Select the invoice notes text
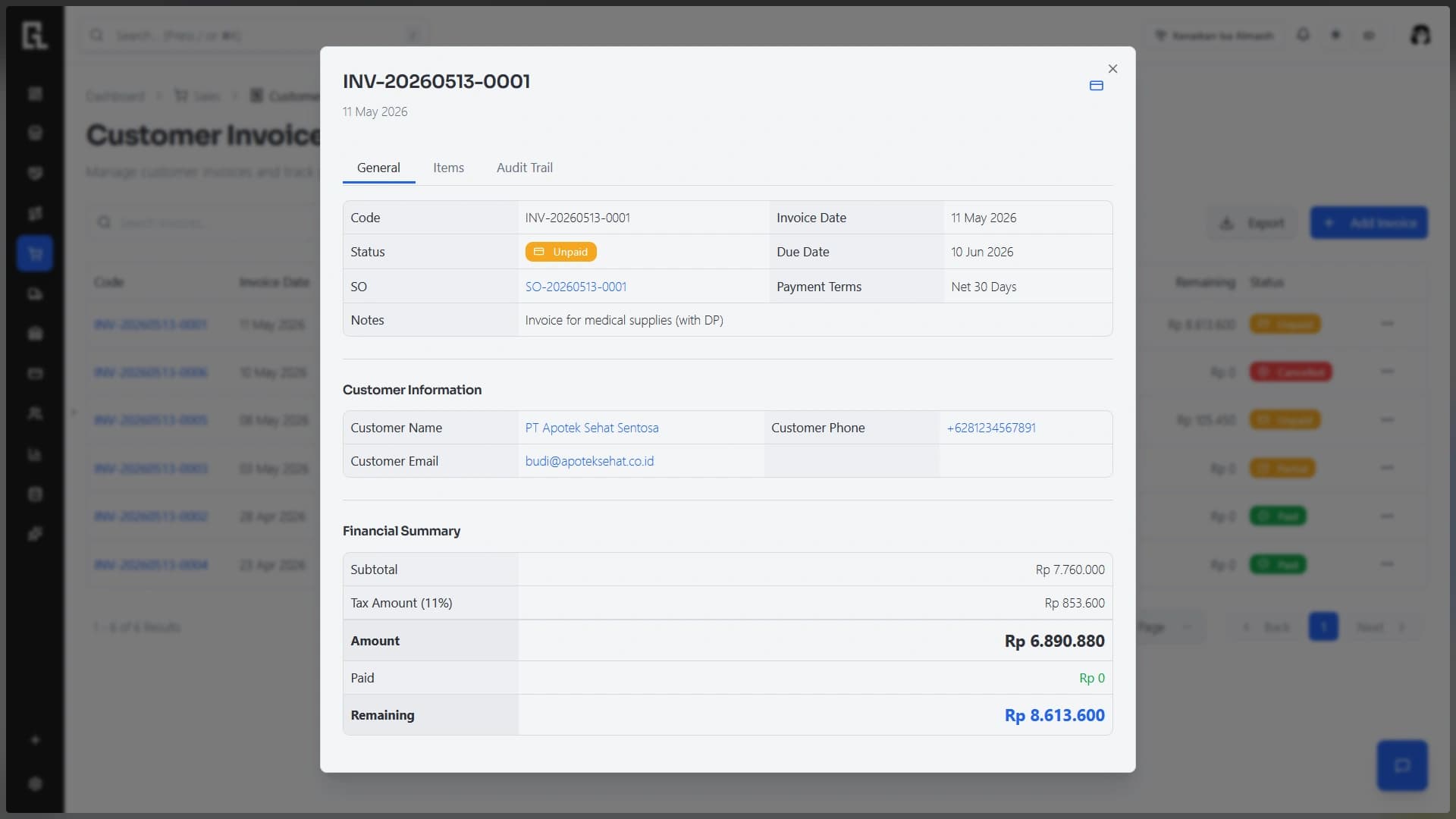This screenshot has width=1456, height=819. [624, 320]
